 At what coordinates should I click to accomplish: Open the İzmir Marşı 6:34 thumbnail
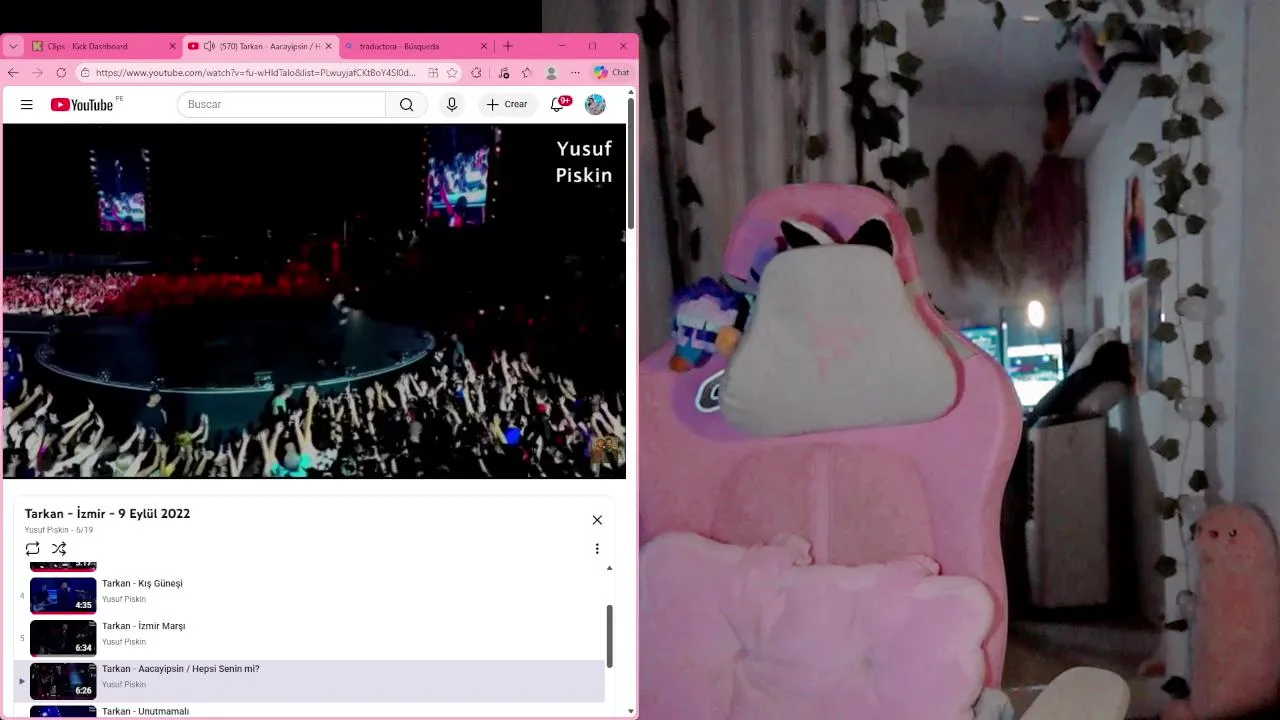click(x=63, y=638)
